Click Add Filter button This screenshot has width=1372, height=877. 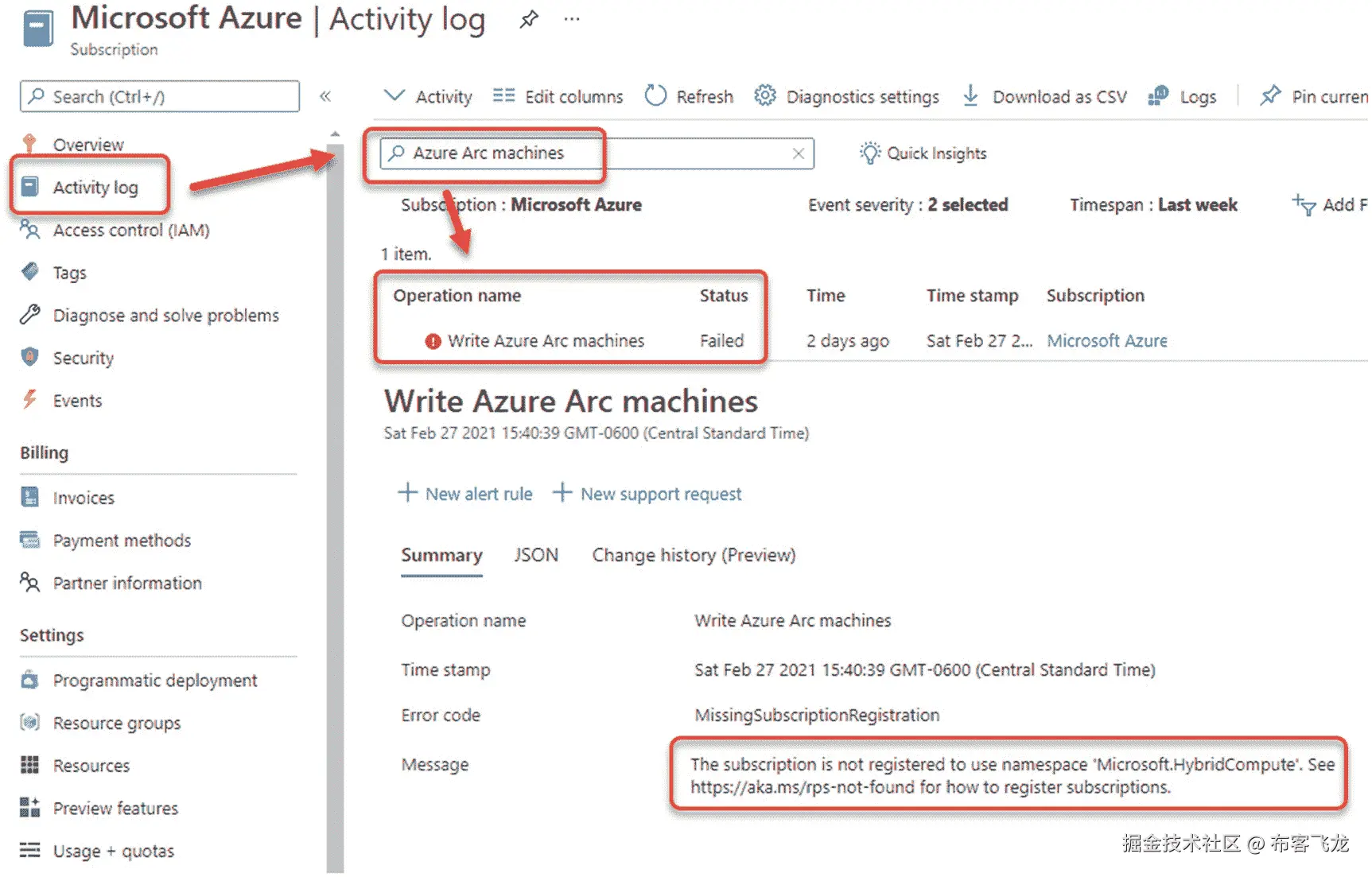[x=1330, y=205]
